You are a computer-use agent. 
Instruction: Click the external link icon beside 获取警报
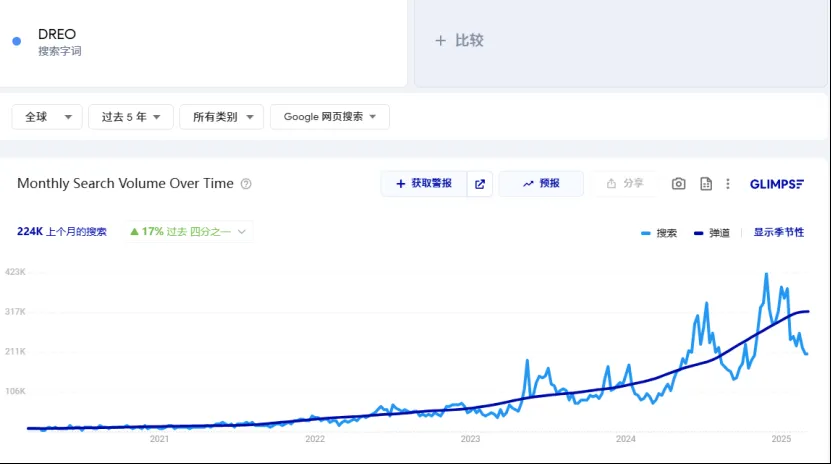click(480, 184)
